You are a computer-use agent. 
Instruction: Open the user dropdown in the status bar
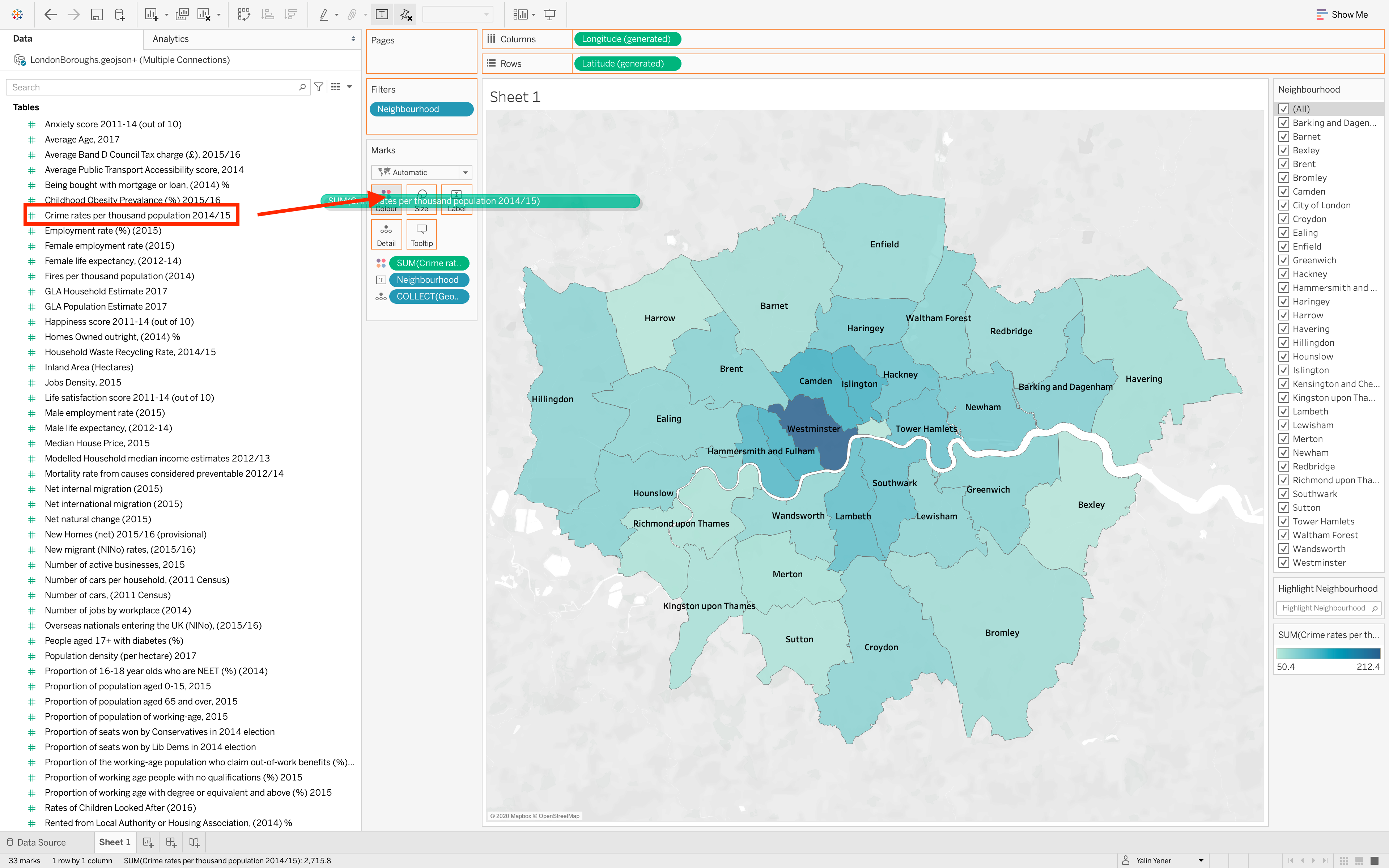pos(1200,860)
